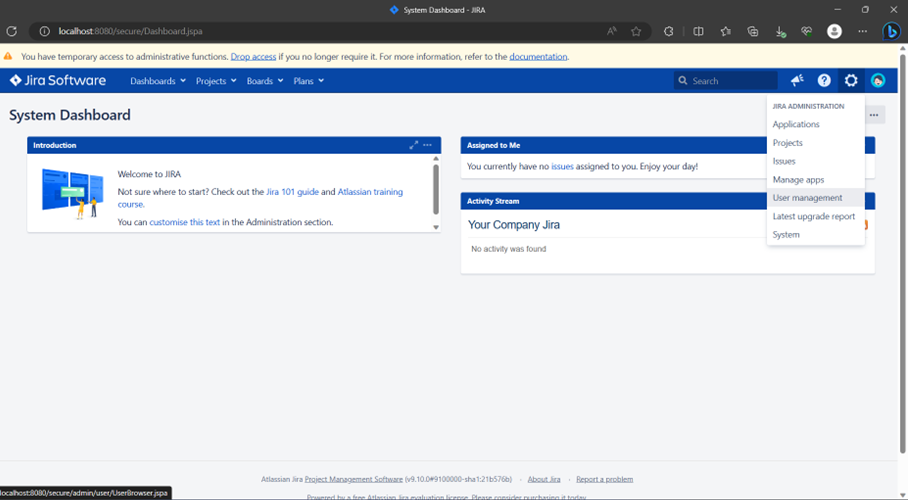Image resolution: width=908 pixels, height=500 pixels.
Task: Select System in administration menu
Action: [x=815, y=235]
